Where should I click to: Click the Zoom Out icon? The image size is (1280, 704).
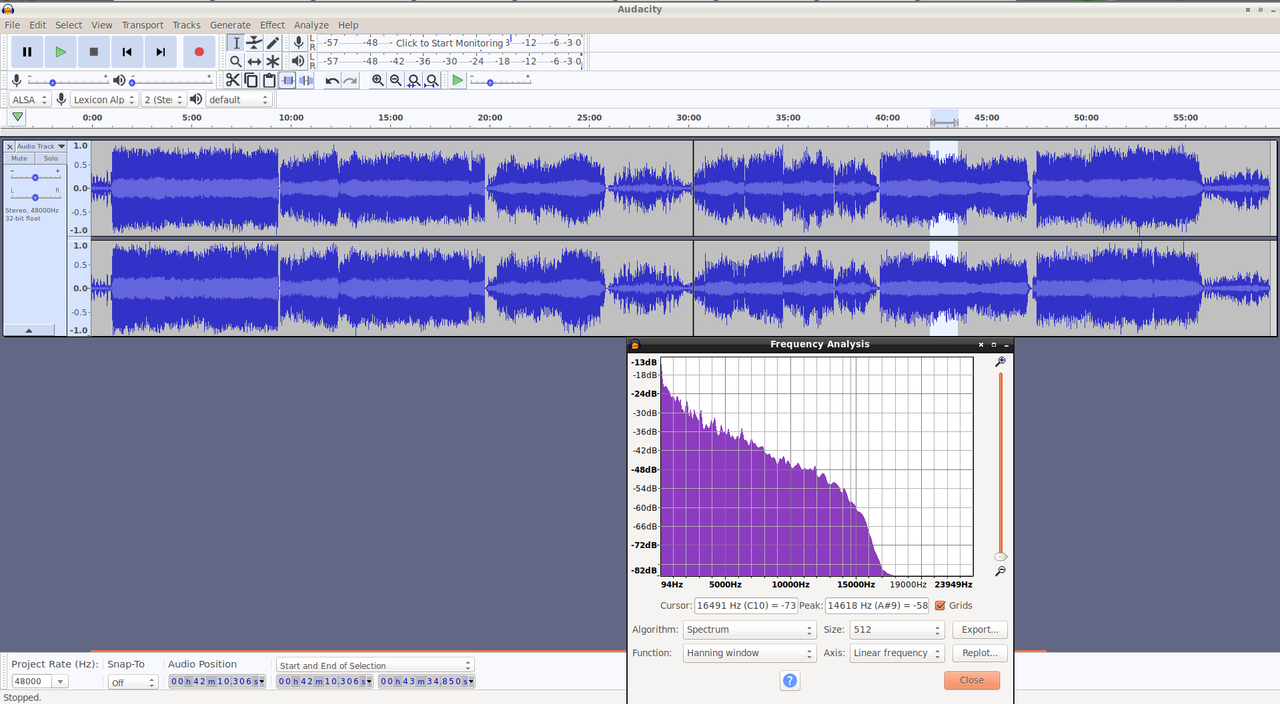396,80
